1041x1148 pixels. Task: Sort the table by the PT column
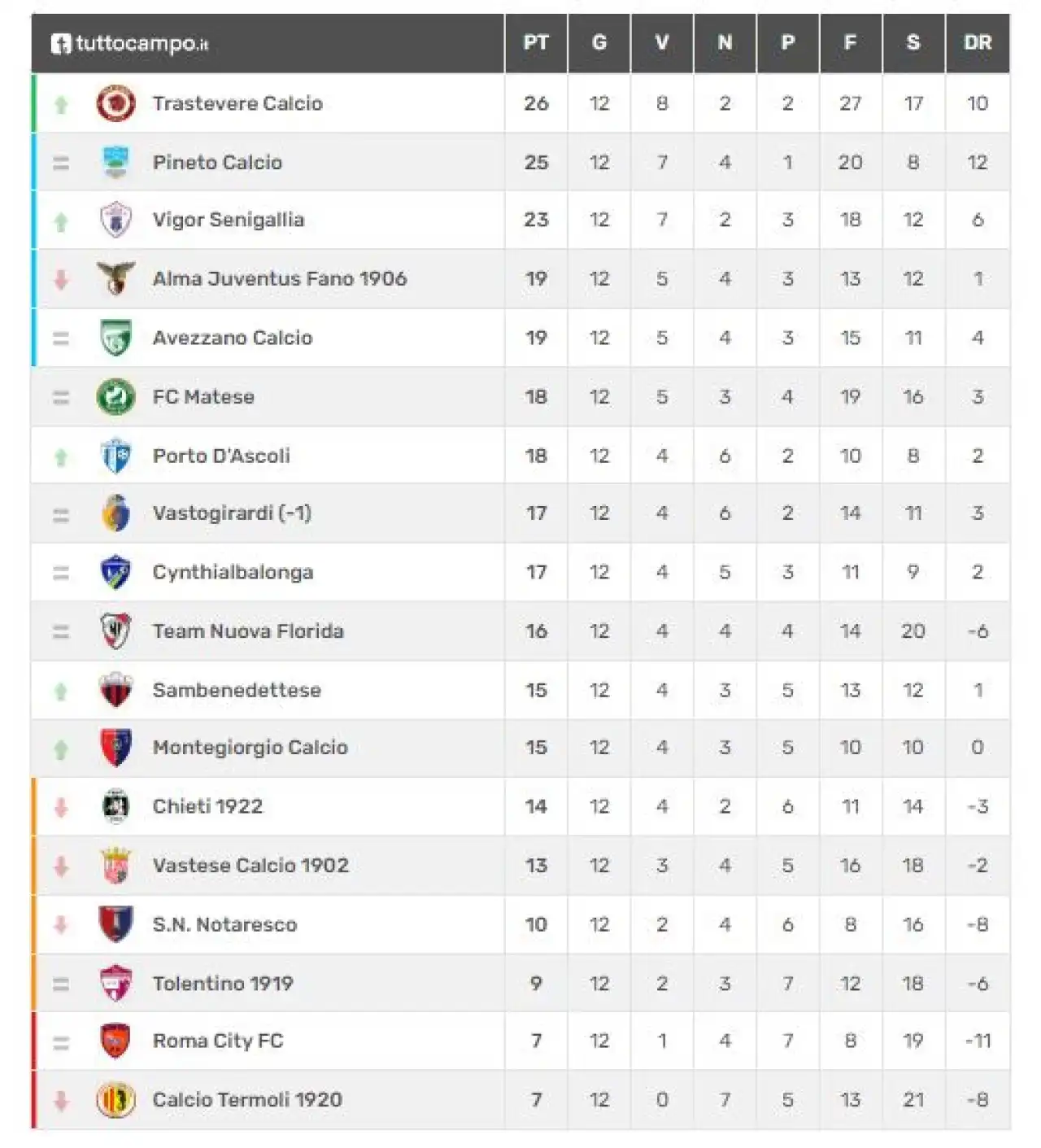click(x=536, y=42)
